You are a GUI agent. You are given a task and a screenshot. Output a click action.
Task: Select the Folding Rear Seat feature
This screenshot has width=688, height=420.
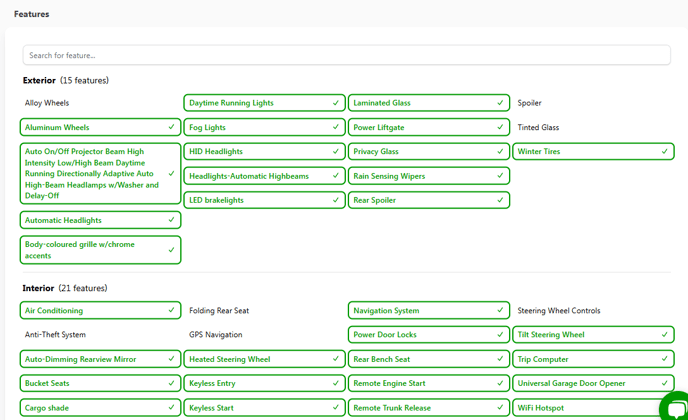[x=265, y=310]
